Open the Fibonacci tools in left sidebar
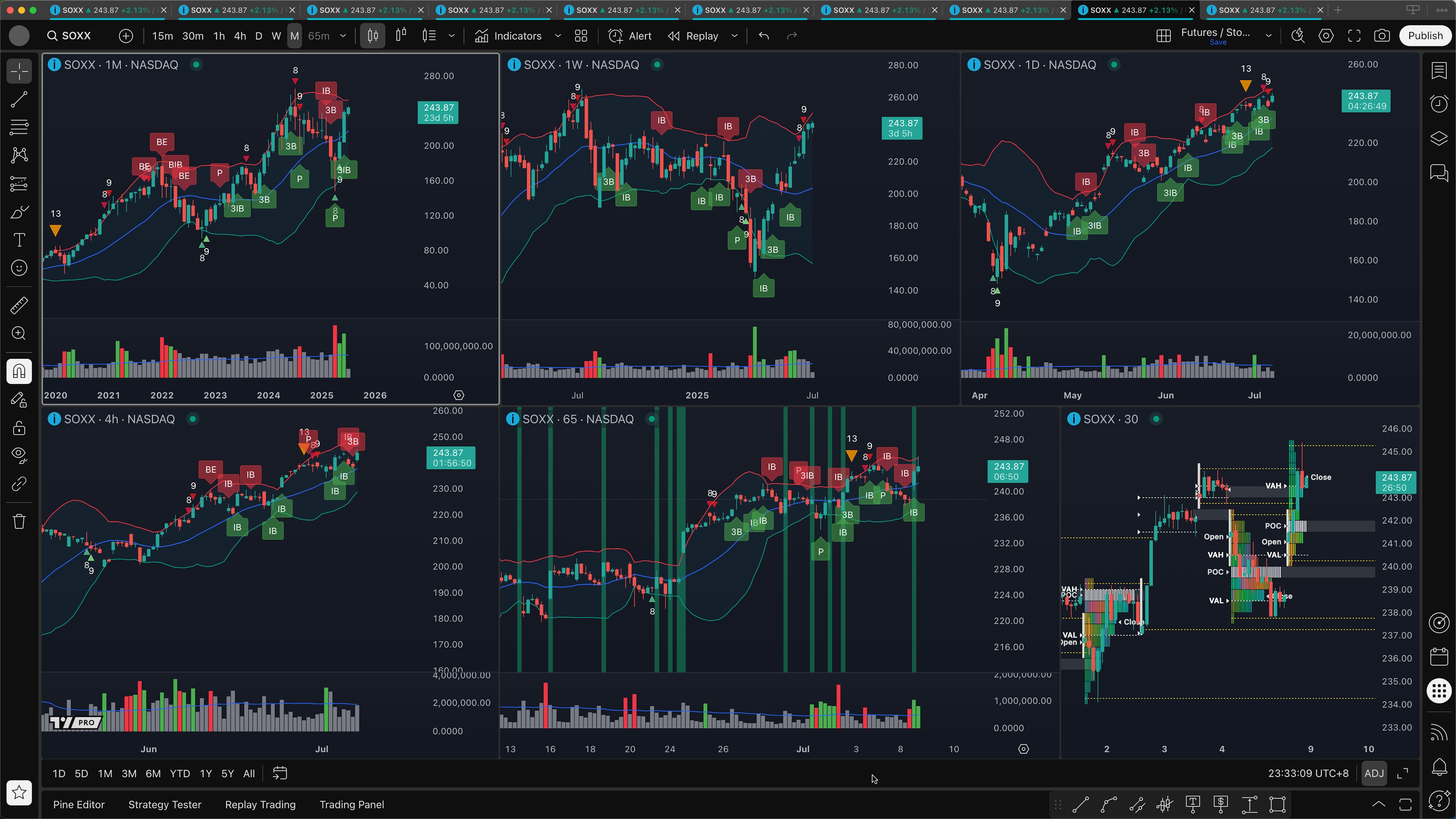The width and height of the screenshot is (1456, 819). (x=19, y=127)
